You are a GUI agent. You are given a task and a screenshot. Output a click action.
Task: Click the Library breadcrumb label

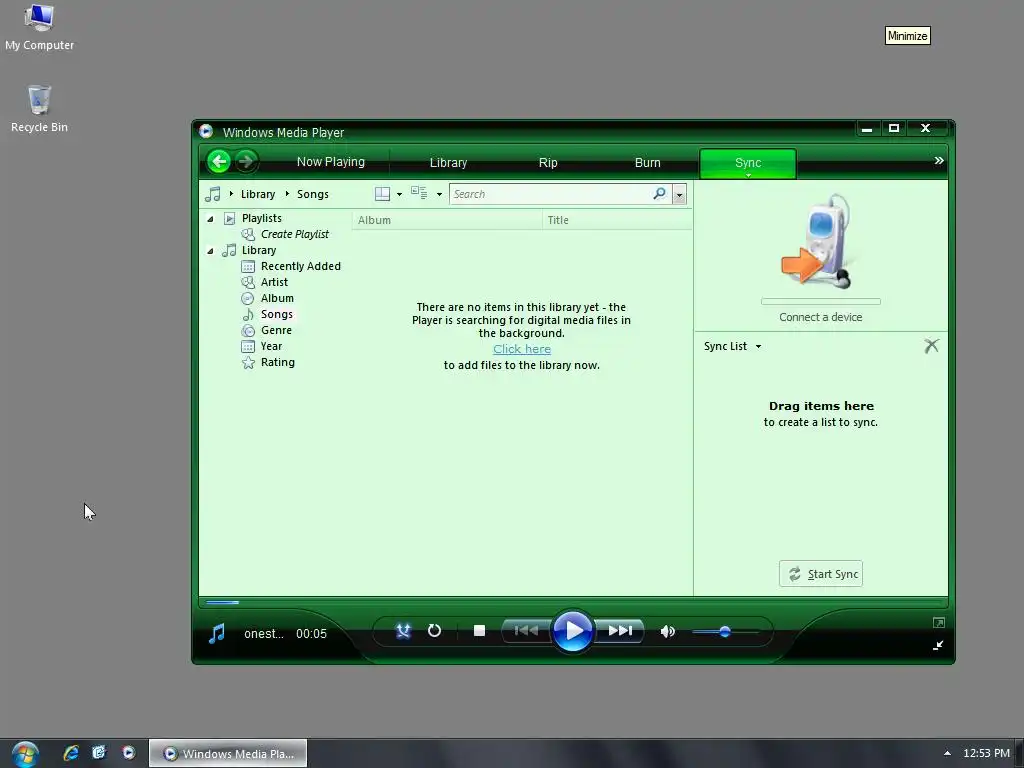pos(258,194)
